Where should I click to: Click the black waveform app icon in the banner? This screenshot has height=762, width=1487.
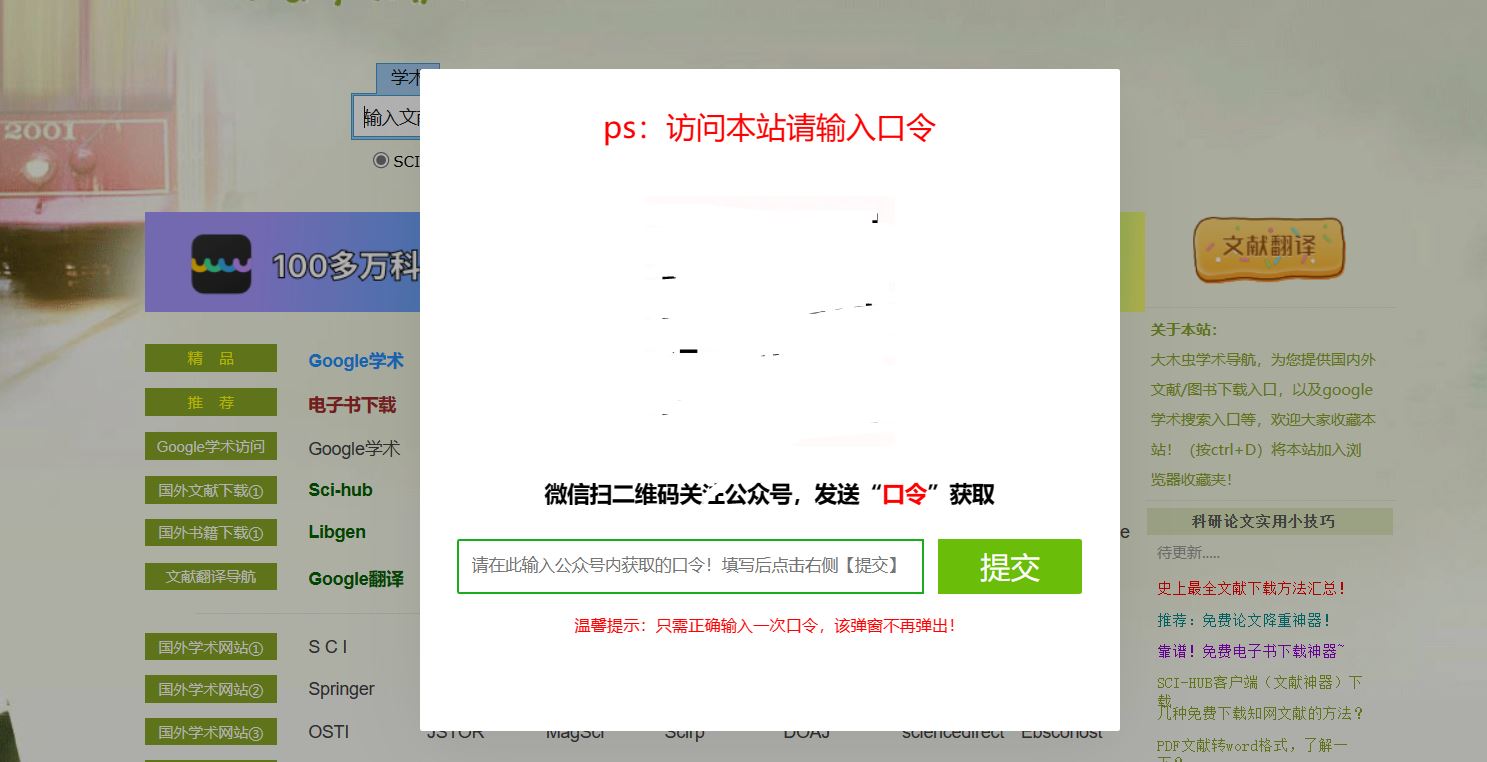point(220,262)
